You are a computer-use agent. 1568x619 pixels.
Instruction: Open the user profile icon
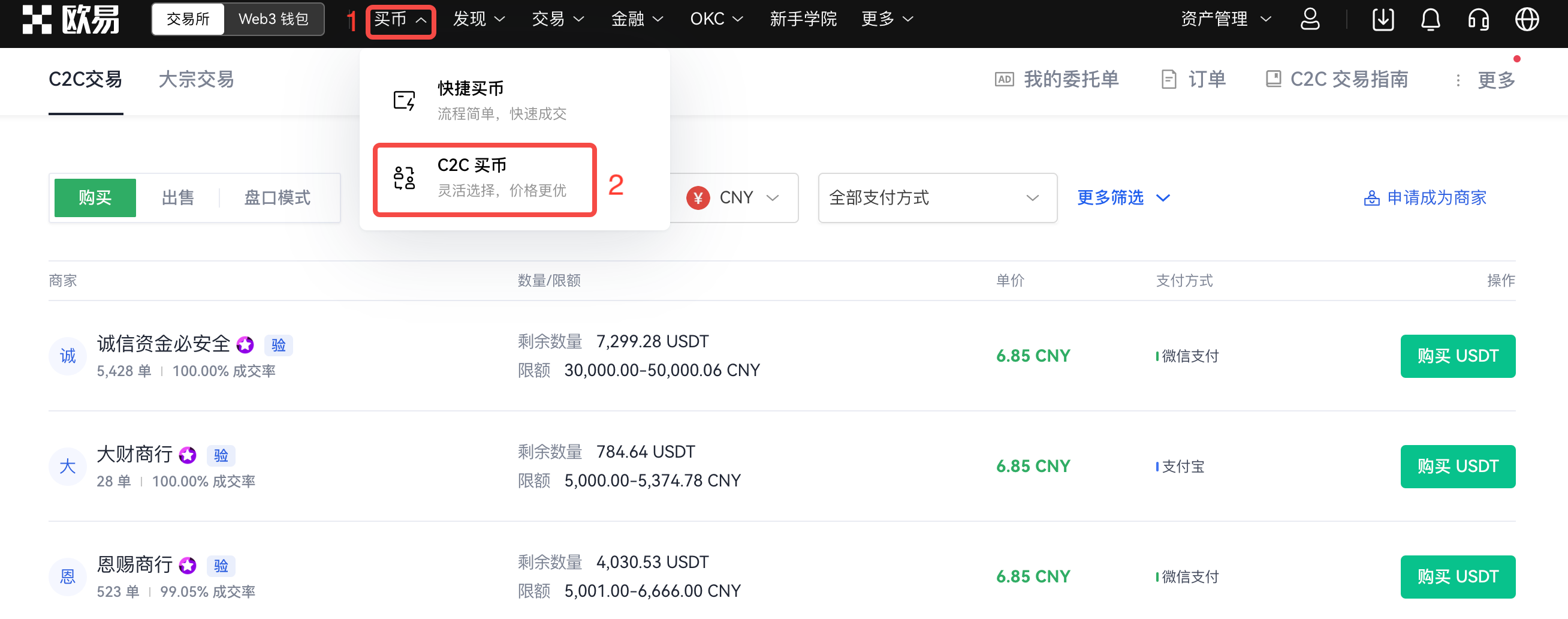(1308, 19)
